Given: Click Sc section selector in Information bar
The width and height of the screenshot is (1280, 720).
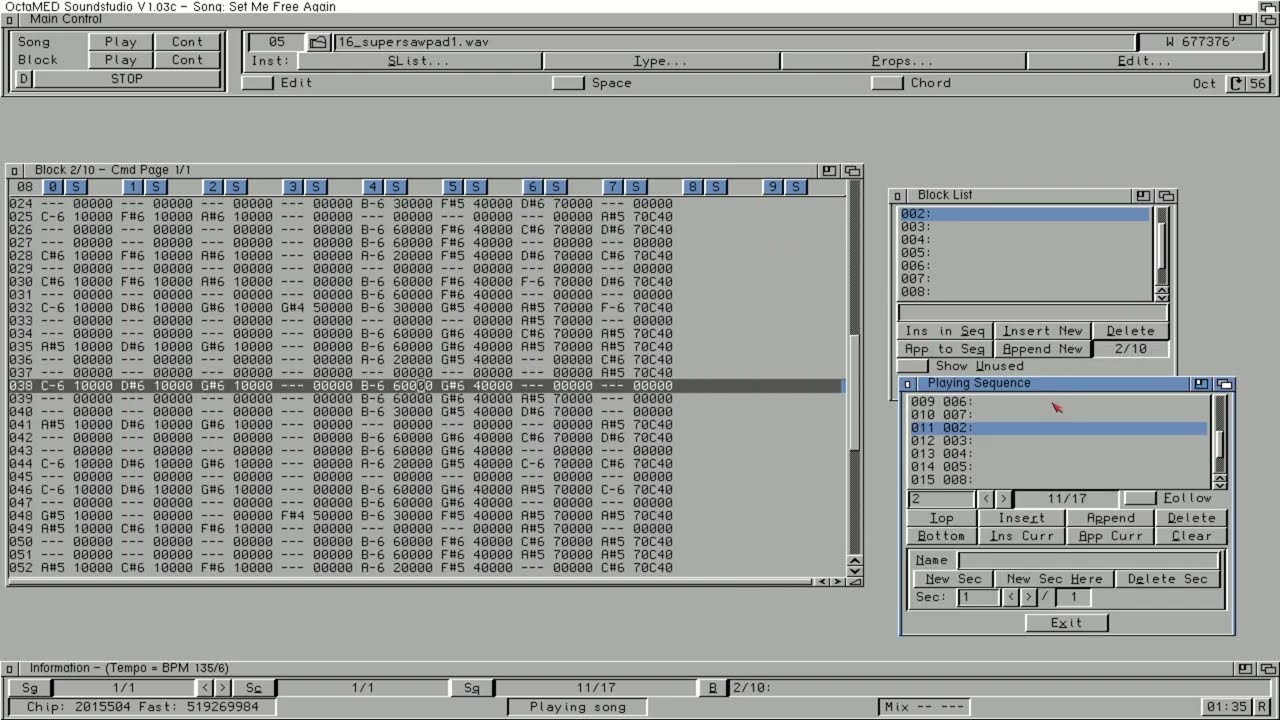Looking at the screenshot, I should [x=254, y=688].
